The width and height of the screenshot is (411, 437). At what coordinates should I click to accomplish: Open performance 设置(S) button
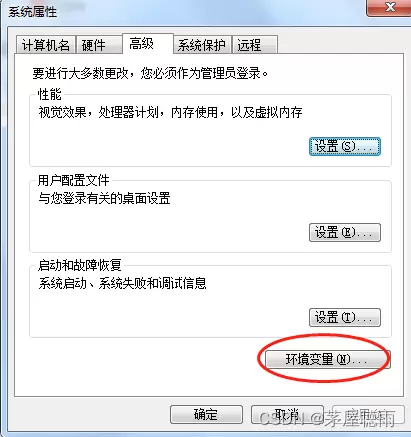pyautogui.click(x=345, y=146)
